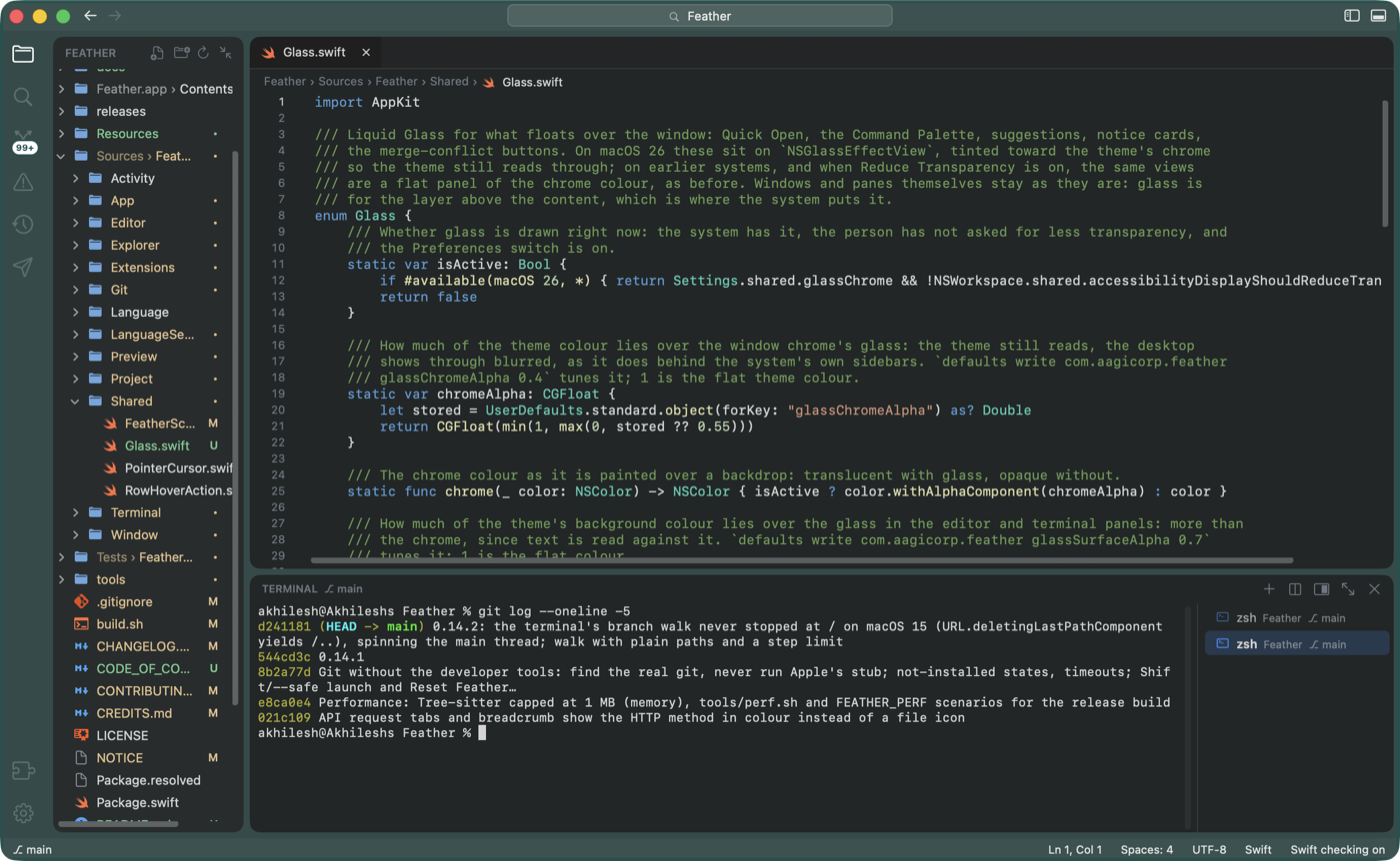Click Ln 1, Col 1 in status bar
This screenshot has height=861, width=1400.
[x=1075, y=849]
